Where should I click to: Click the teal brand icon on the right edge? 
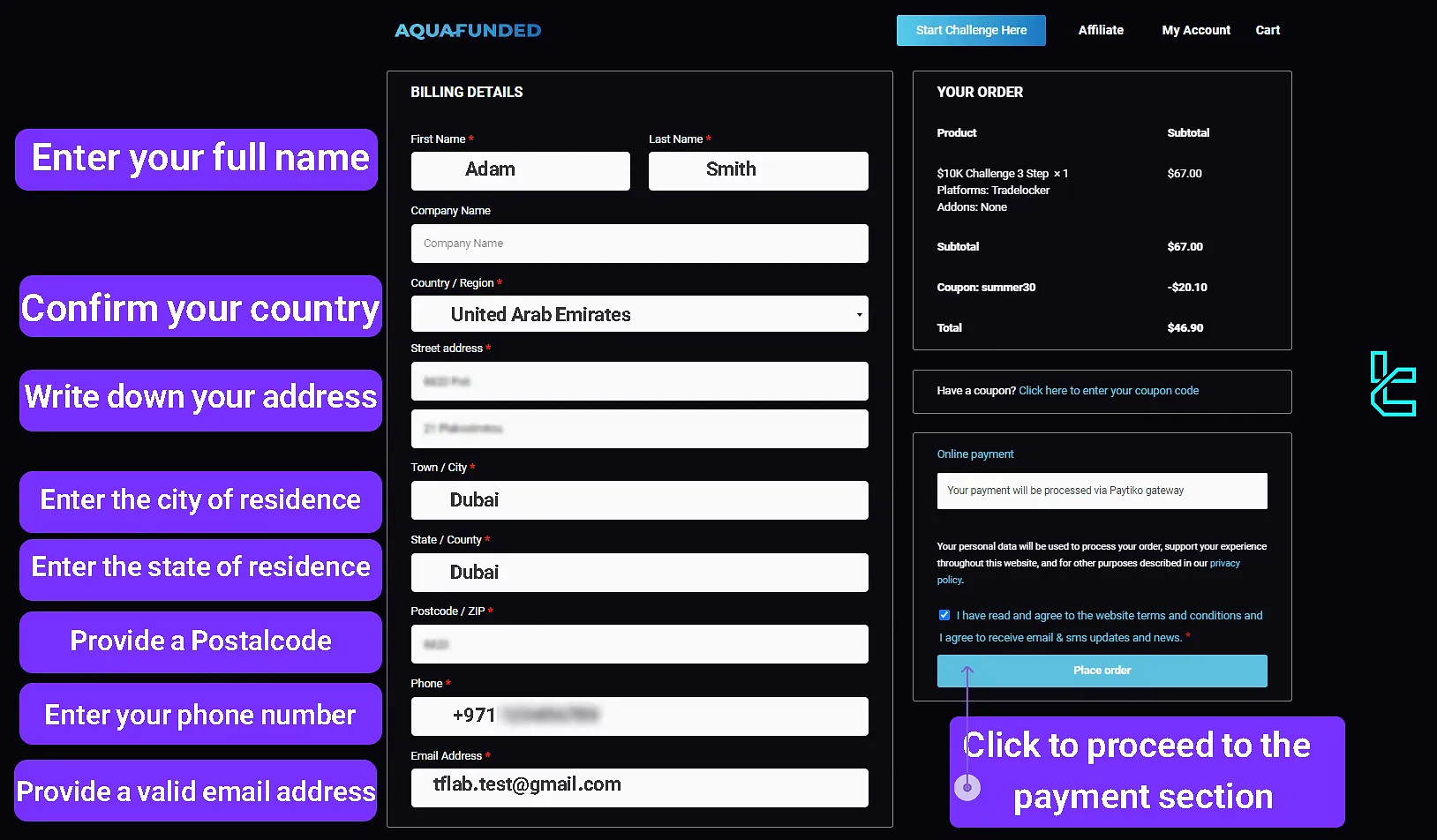pyautogui.click(x=1392, y=384)
